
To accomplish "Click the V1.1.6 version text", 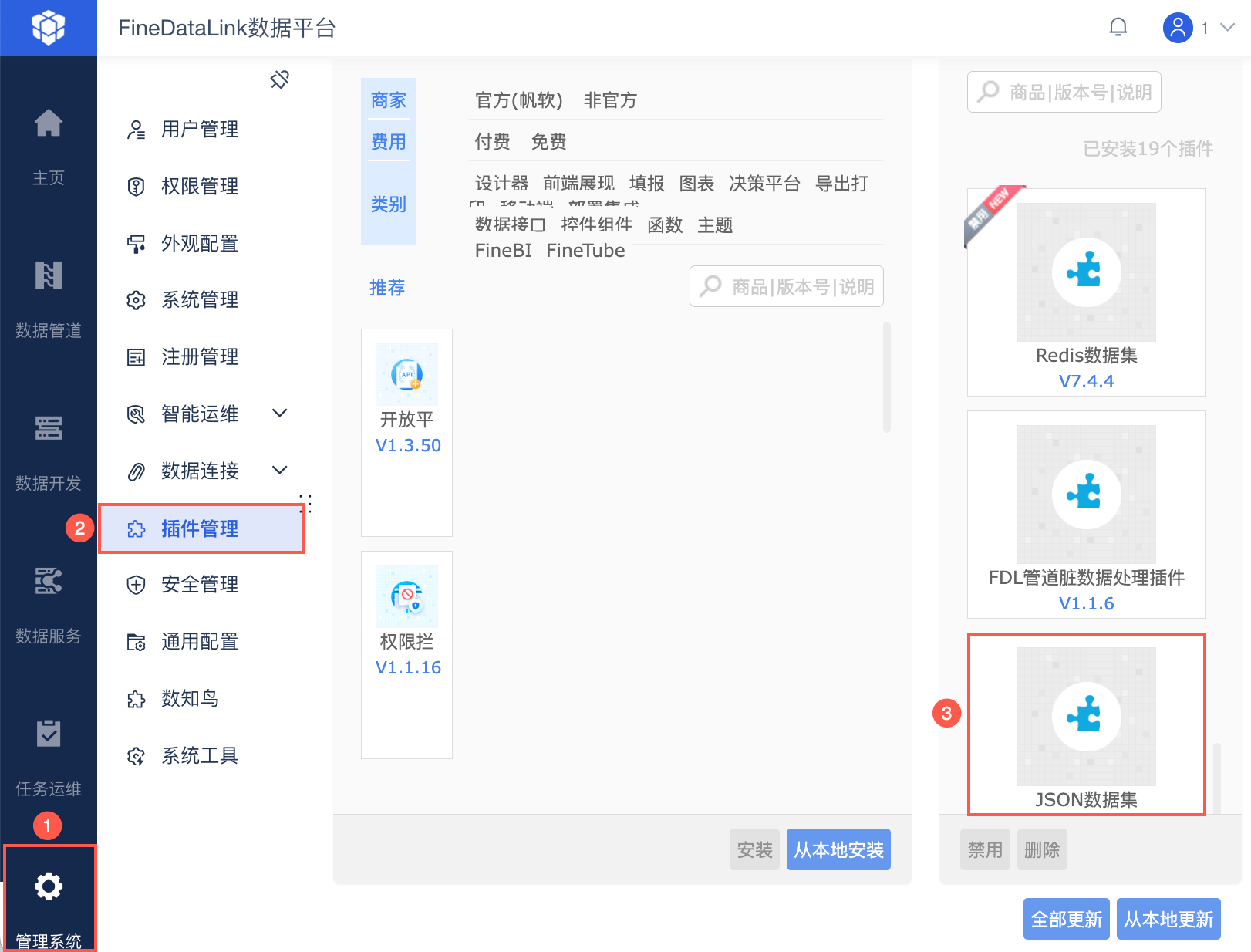I will pyautogui.click(x=1086, y=603).
